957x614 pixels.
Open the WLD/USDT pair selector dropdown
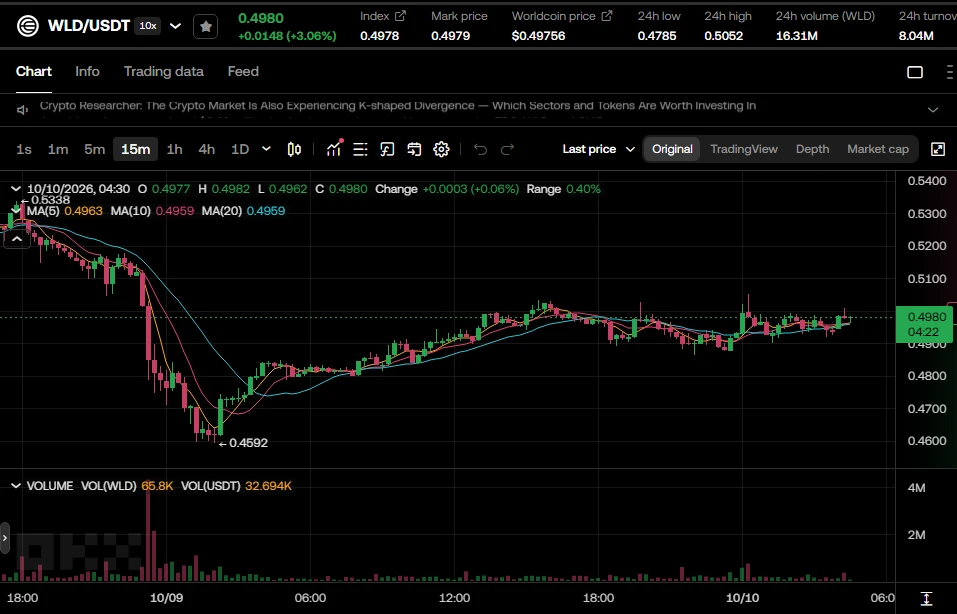175,26
